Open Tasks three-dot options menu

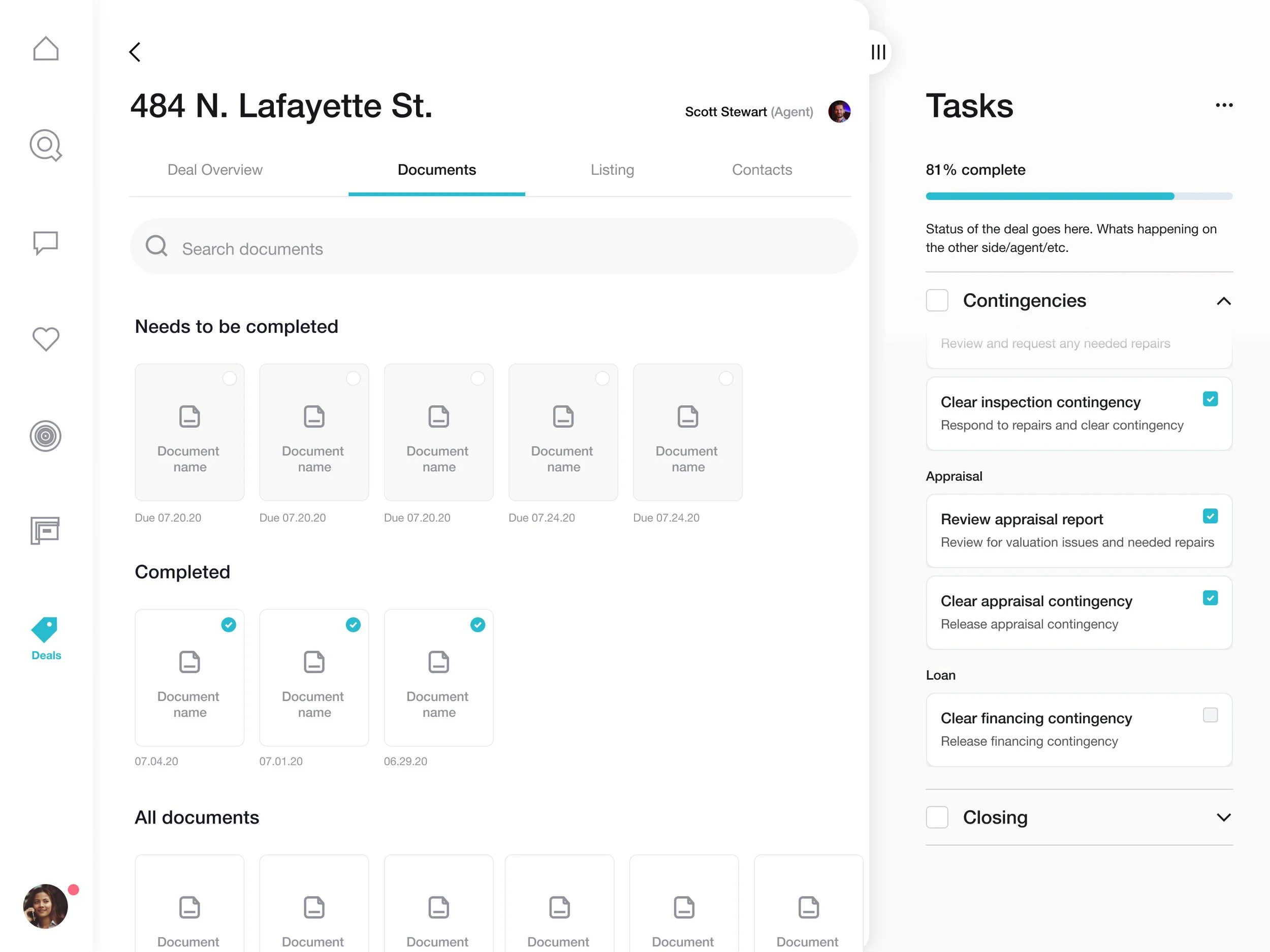click(1224, 105)
